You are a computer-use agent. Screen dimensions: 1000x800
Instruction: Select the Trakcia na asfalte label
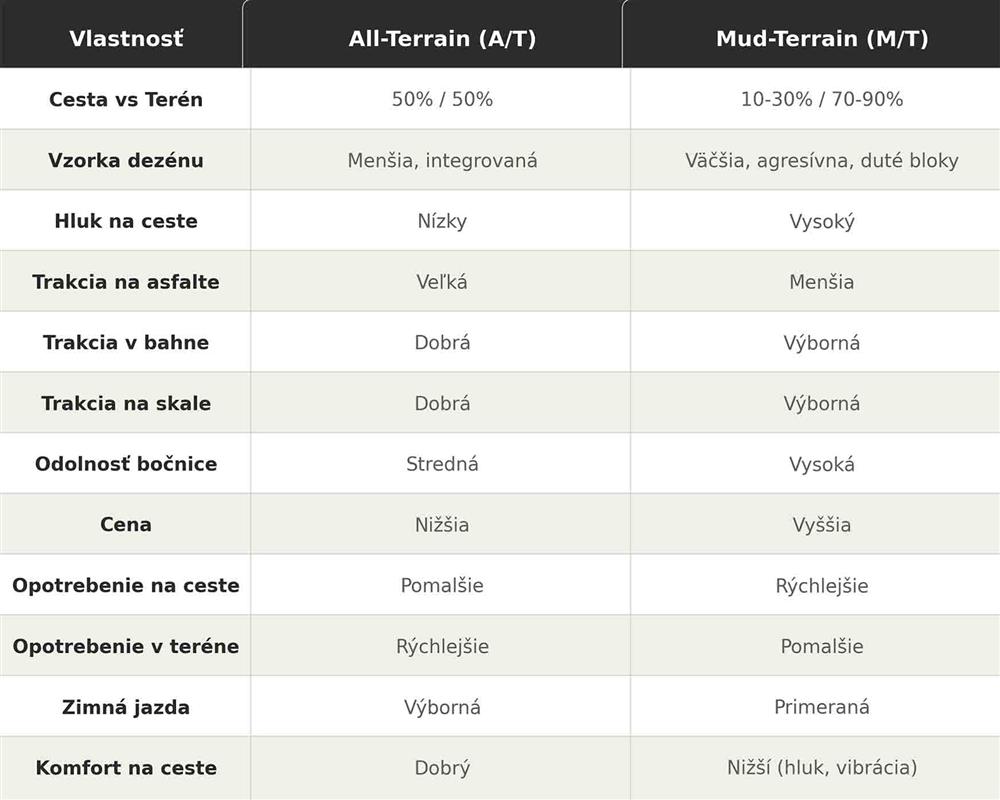[126, 282]
